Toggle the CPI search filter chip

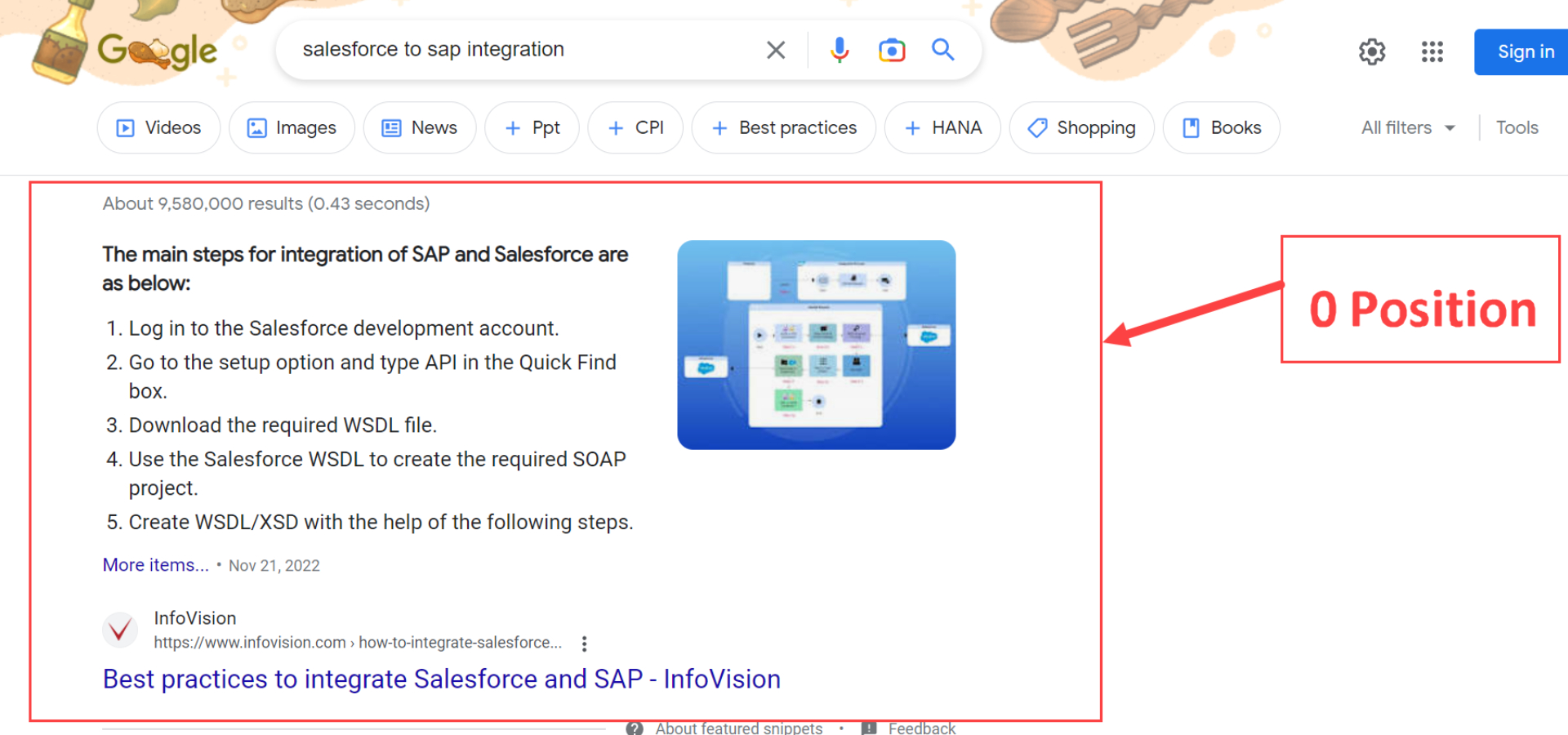tap(635, 127)
